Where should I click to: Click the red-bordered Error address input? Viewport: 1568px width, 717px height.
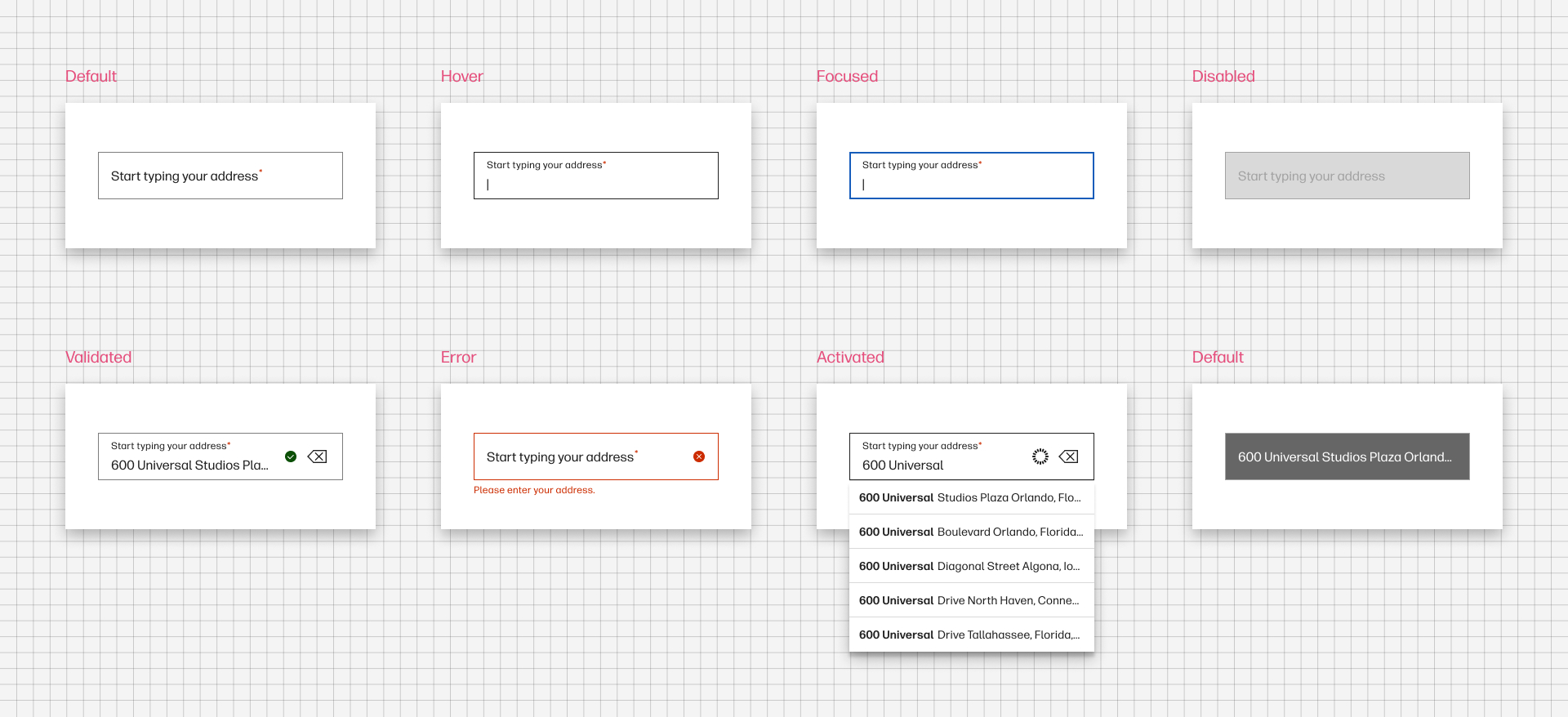[596, 456]
